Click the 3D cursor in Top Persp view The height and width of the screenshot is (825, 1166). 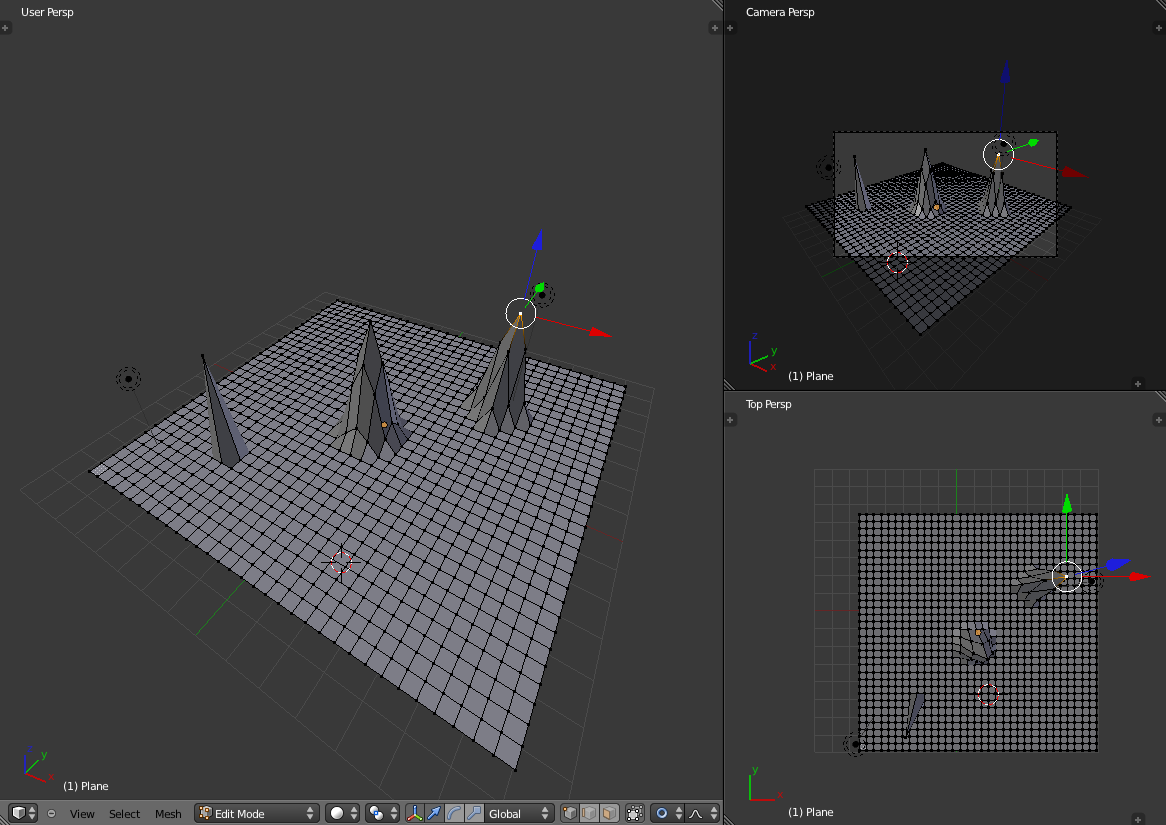[x=989, y=694]
